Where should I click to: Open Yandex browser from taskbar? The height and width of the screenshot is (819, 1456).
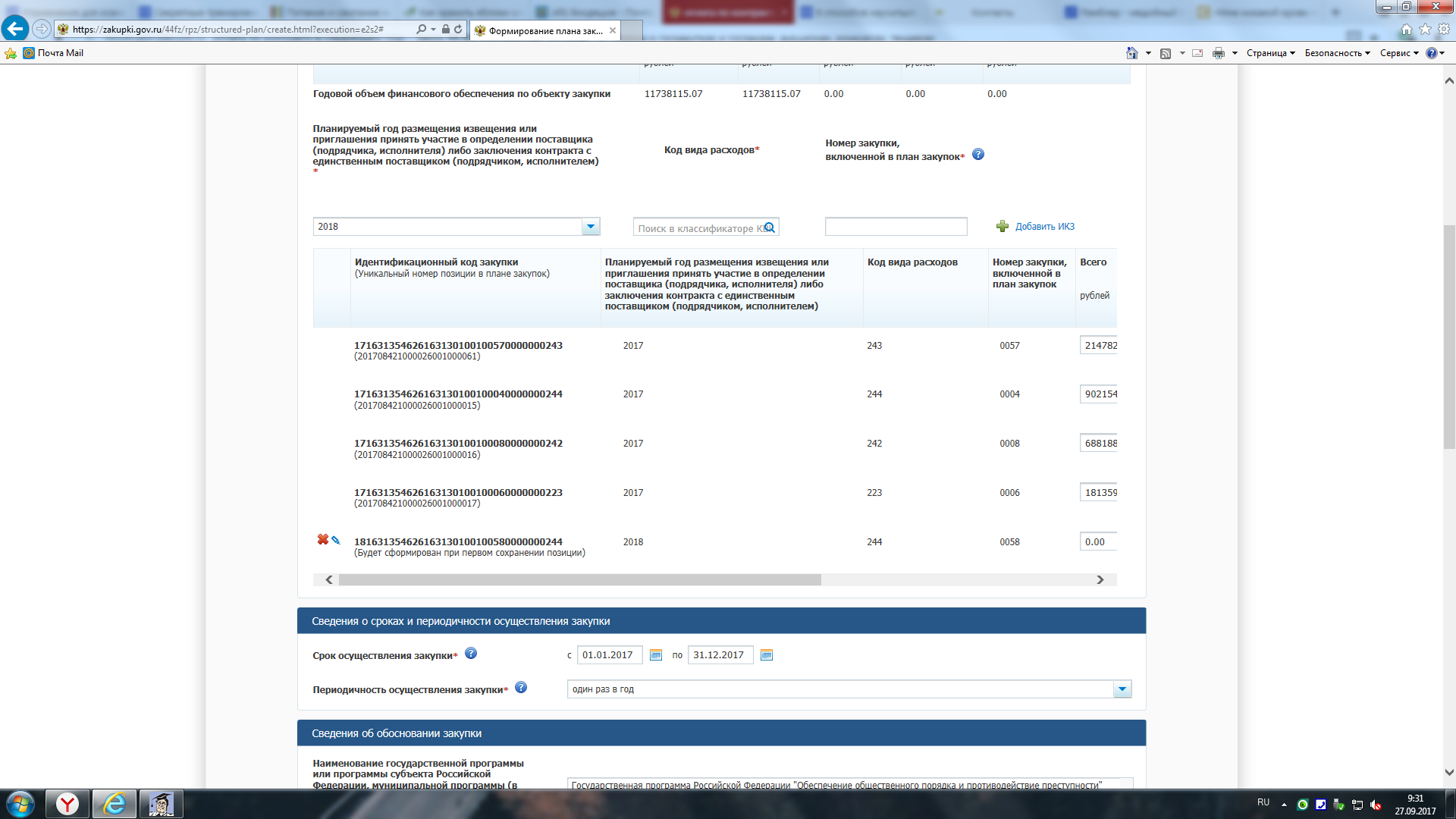pos(67,804)
